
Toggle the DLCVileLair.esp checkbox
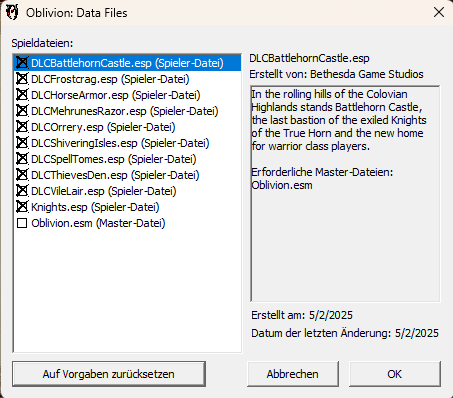(x=22, y=191)
